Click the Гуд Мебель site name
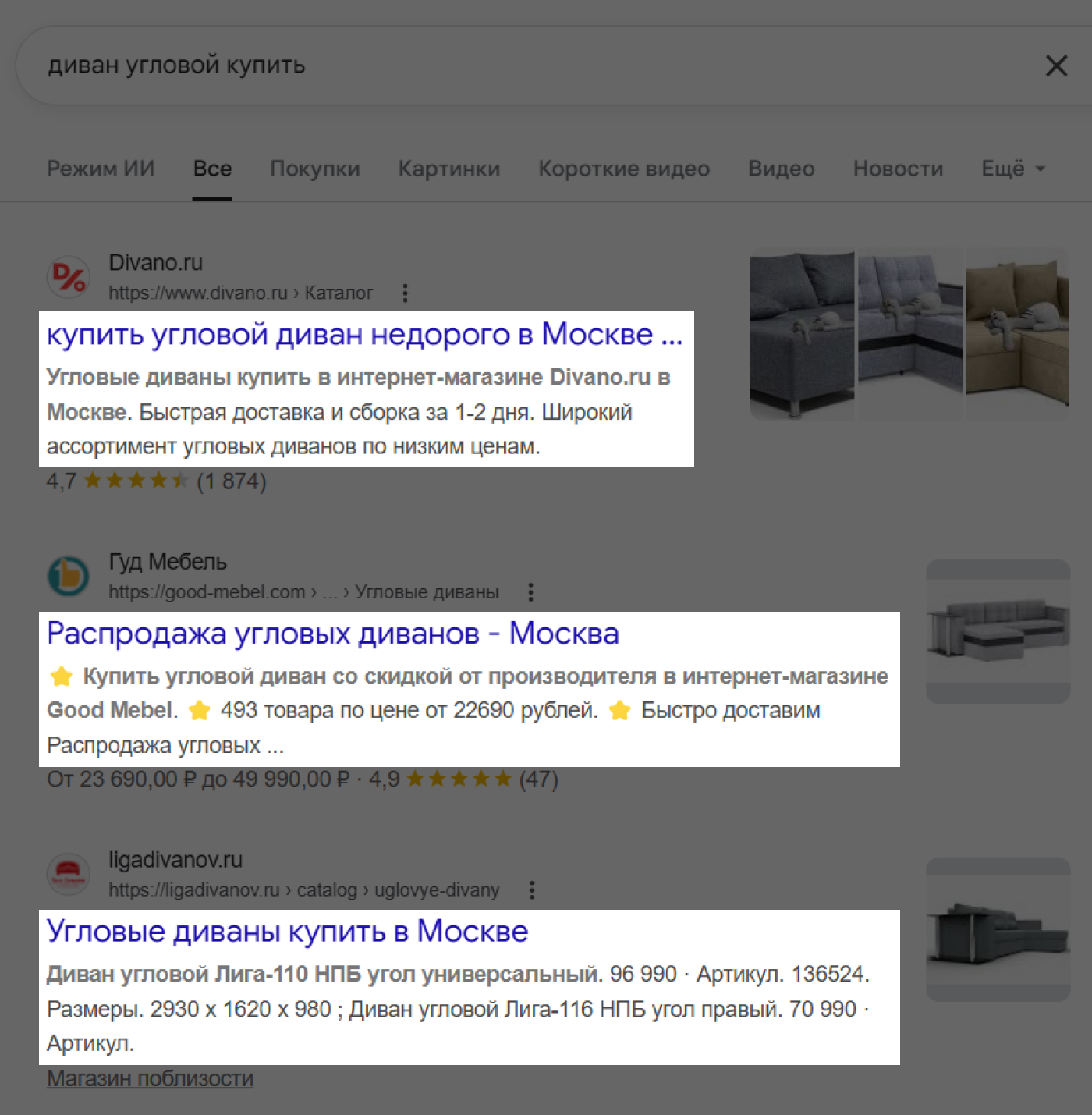This screenshot has width=1092, height=1115. tap(168, 562)
